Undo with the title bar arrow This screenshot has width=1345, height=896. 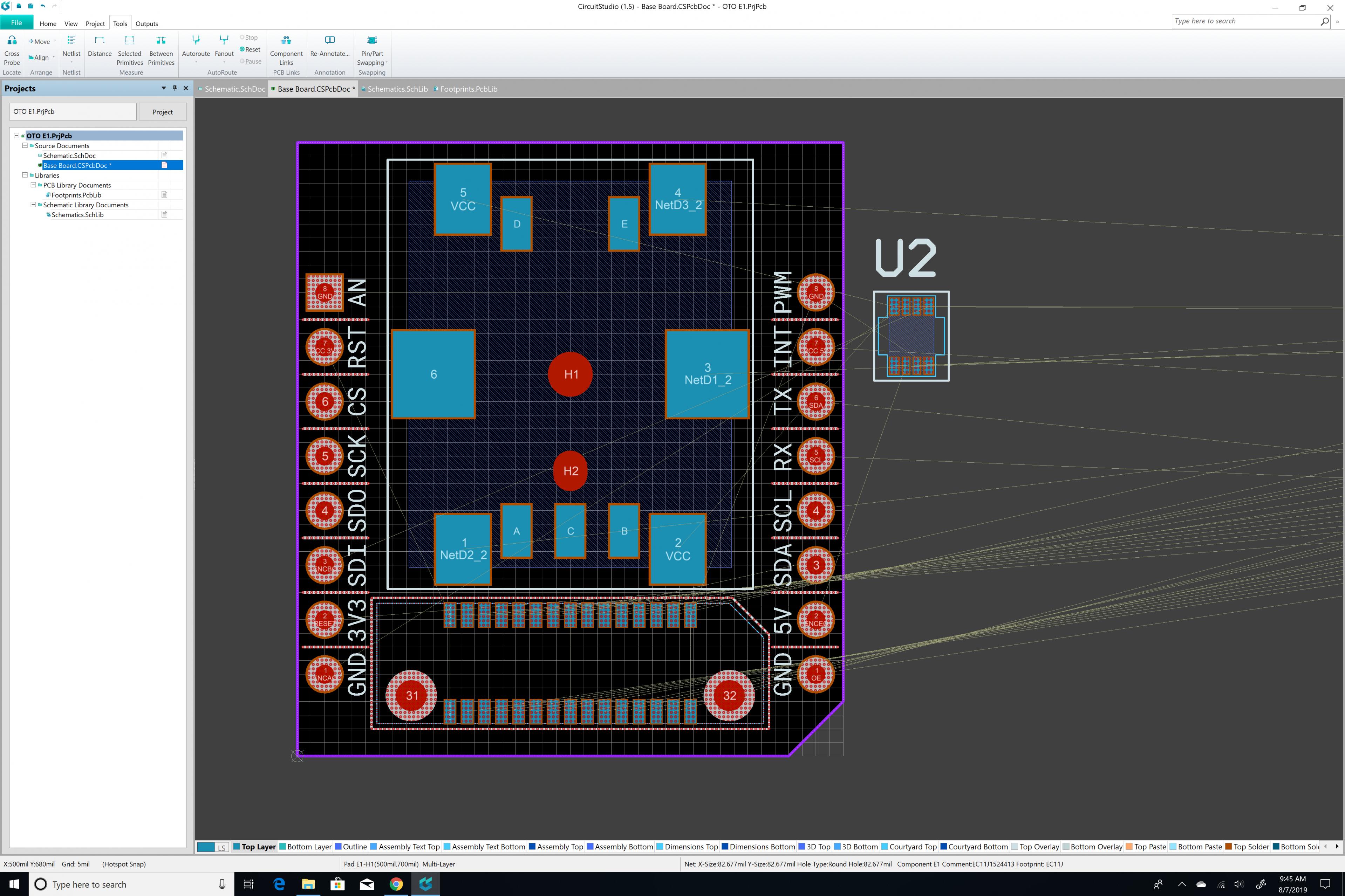click(43, 6)
